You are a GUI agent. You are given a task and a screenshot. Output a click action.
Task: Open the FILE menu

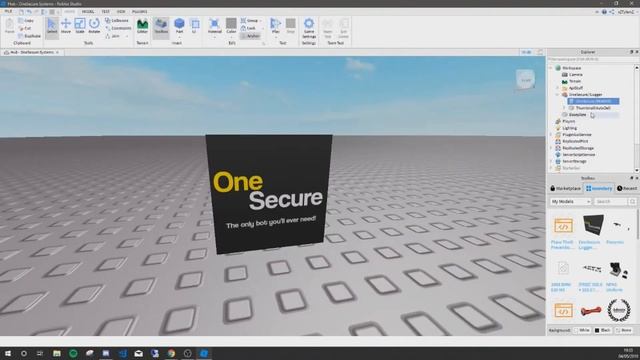tap(8, 11)
